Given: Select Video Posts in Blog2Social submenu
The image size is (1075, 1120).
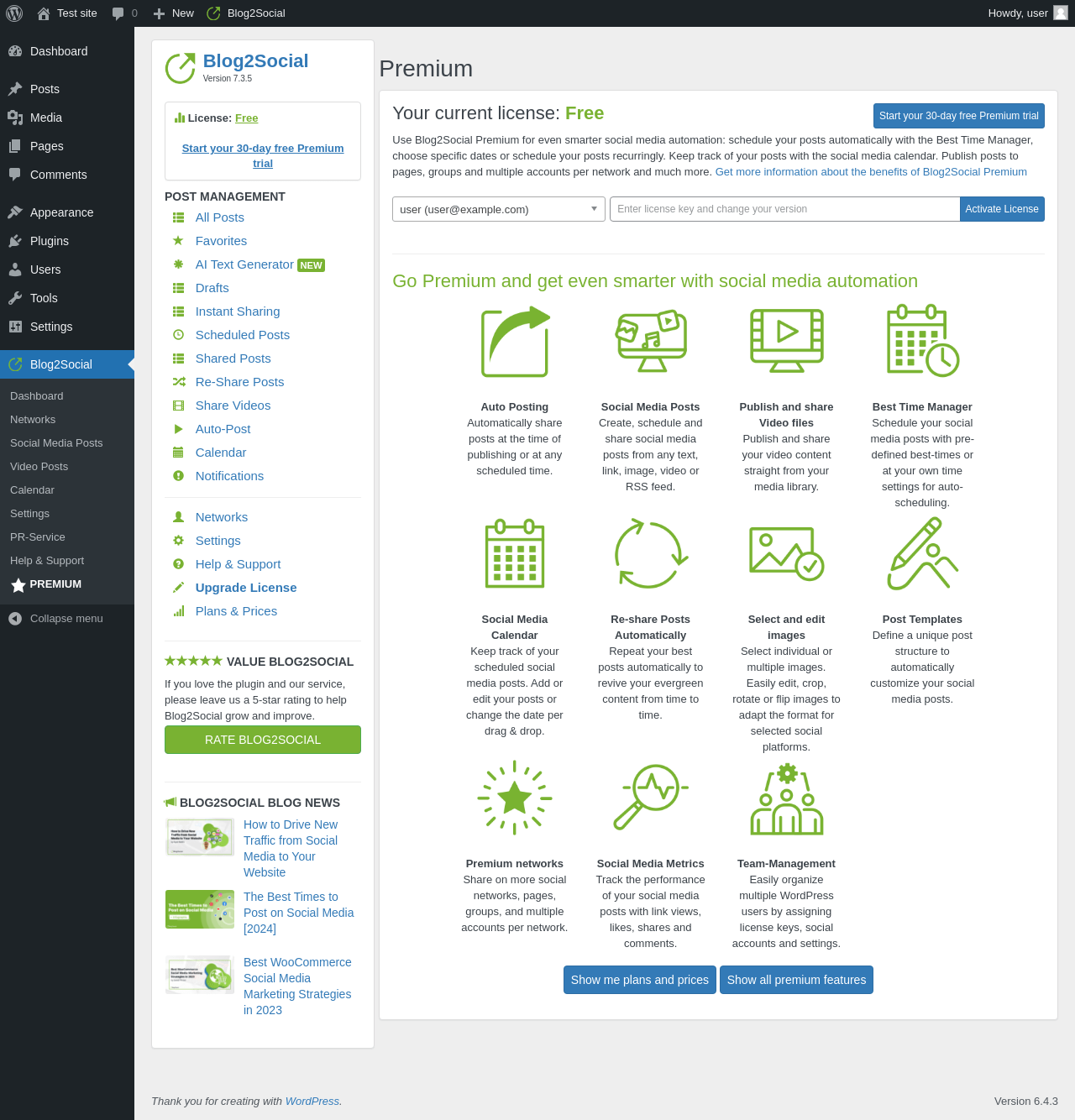Looking at the screenshot, I should point(39,467).
